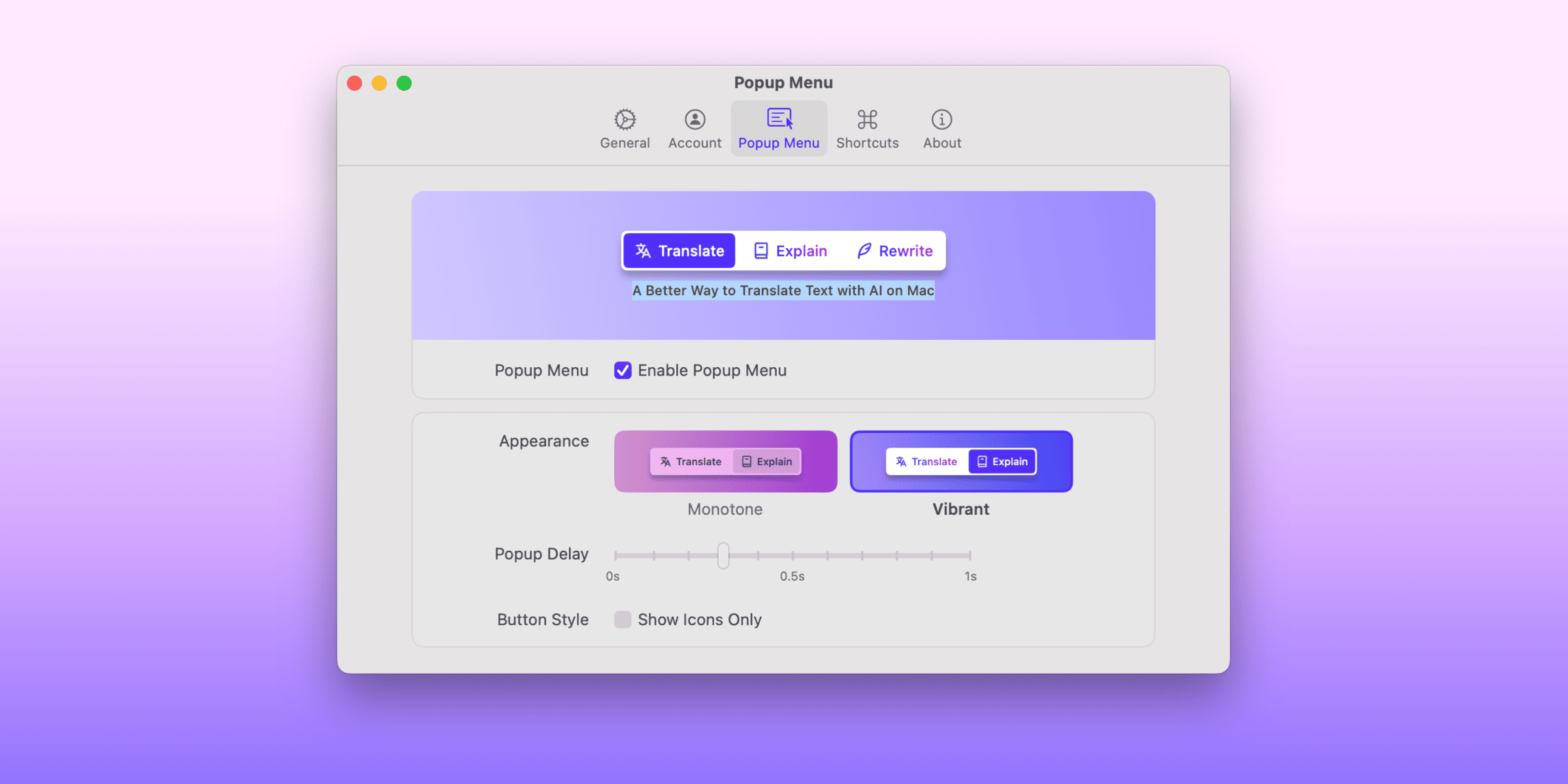Open the General settings tab
Screen dimensions: 1568x784
(625, 129)
